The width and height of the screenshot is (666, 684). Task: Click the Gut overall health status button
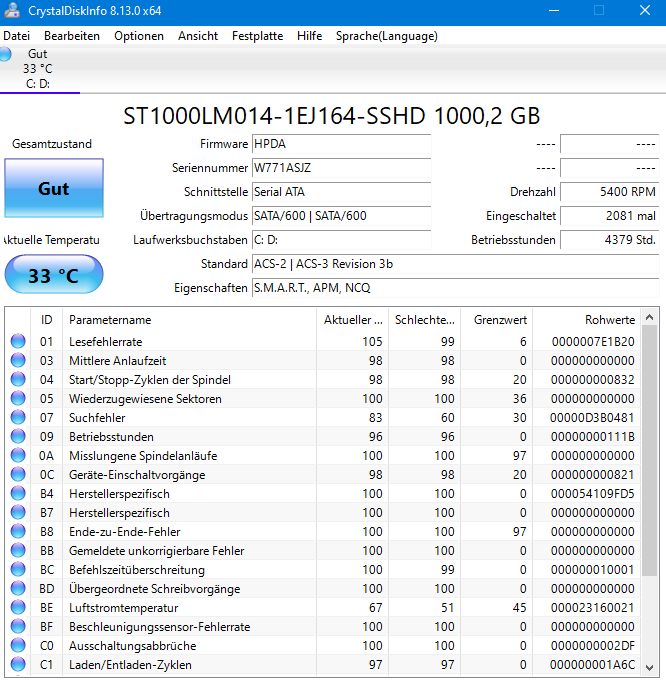pyautogui.click(x=54, y=188)
